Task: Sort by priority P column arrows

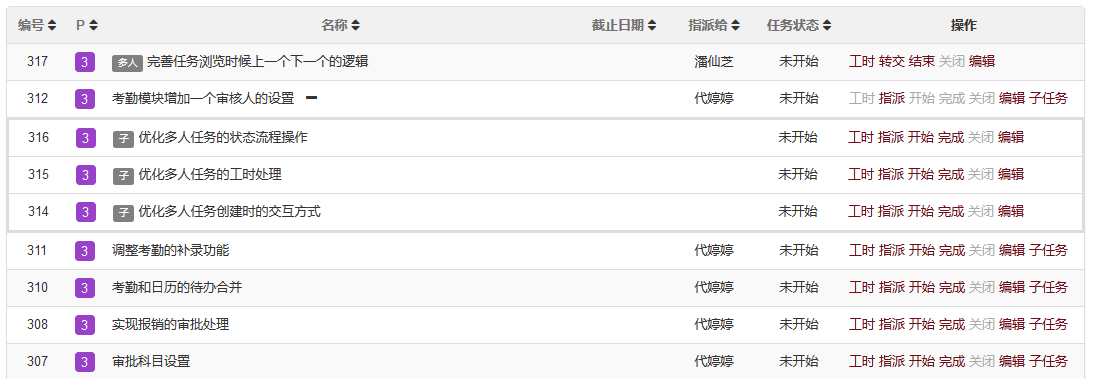Action: (93, 25)
